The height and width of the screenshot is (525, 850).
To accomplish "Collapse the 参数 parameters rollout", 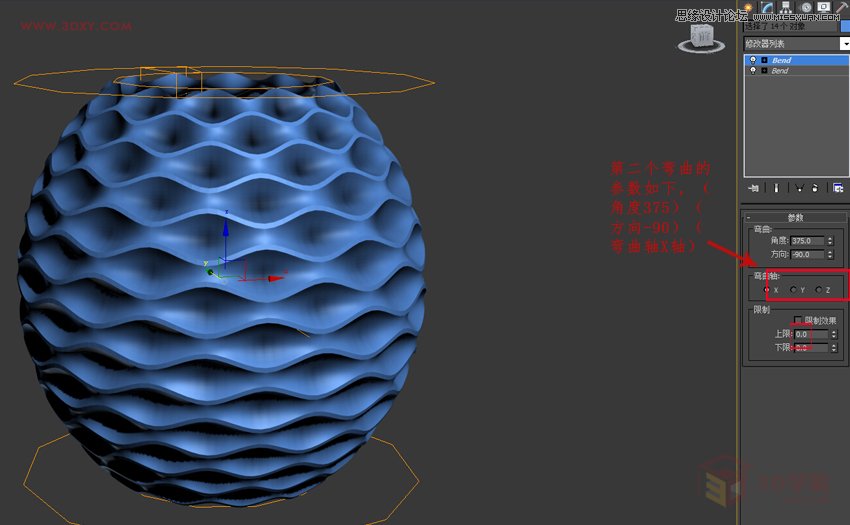I will point(794,217).
